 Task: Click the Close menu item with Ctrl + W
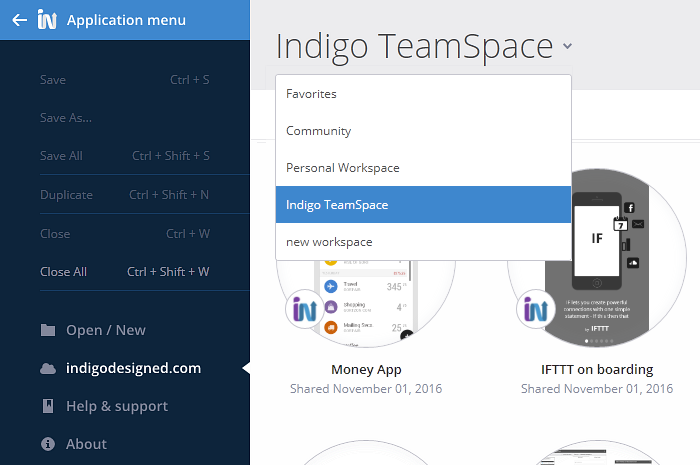point(125,234)
